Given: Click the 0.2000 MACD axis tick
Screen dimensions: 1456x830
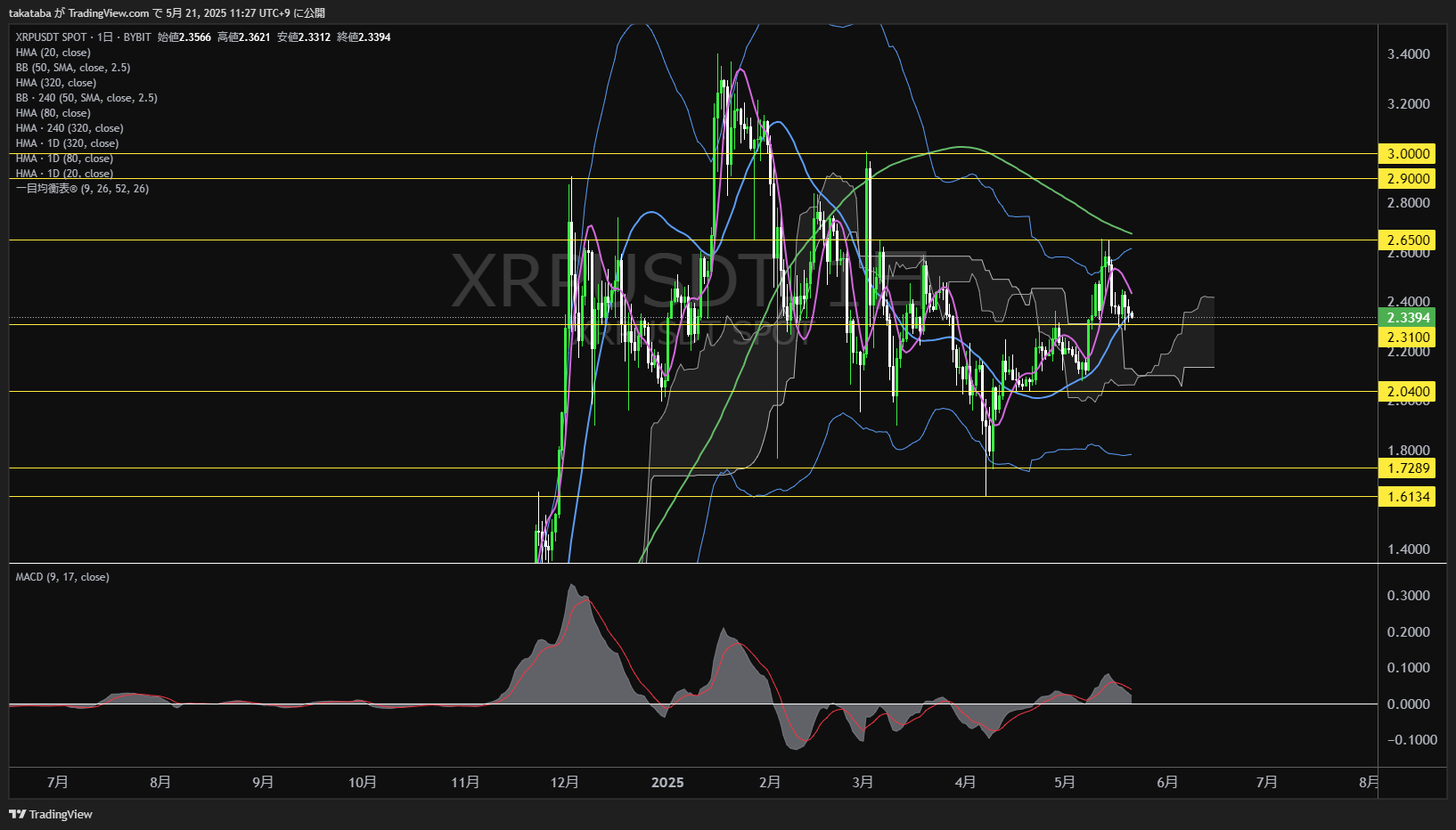Looking at the screenshot, I should (1409, 632).
